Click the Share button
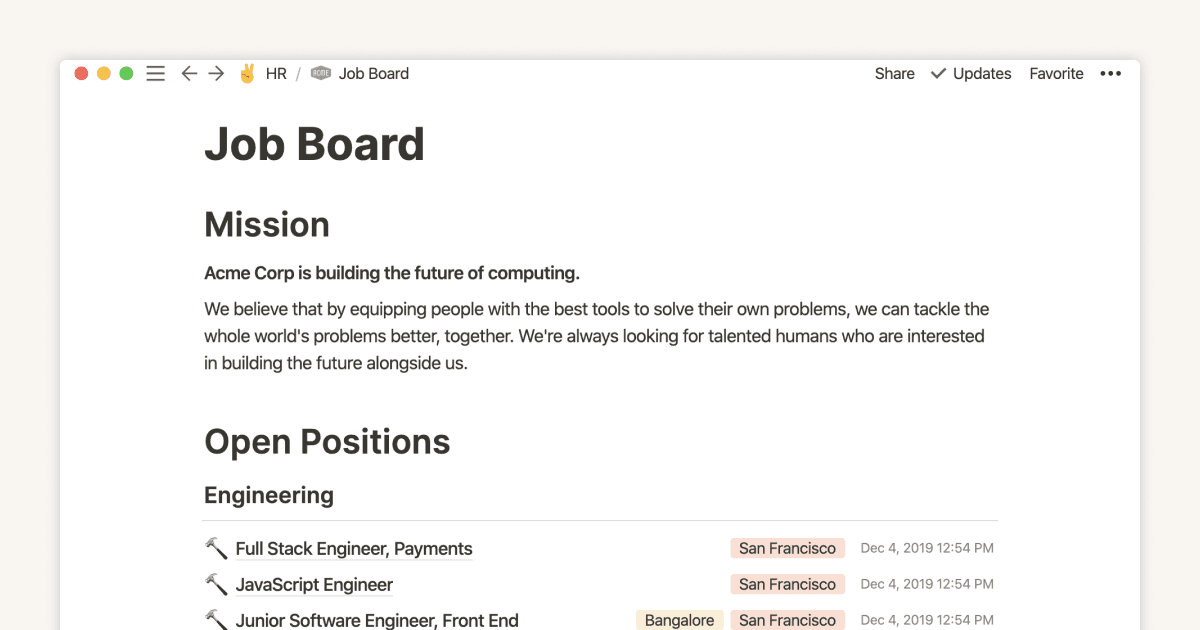 (x=894, y=73)
